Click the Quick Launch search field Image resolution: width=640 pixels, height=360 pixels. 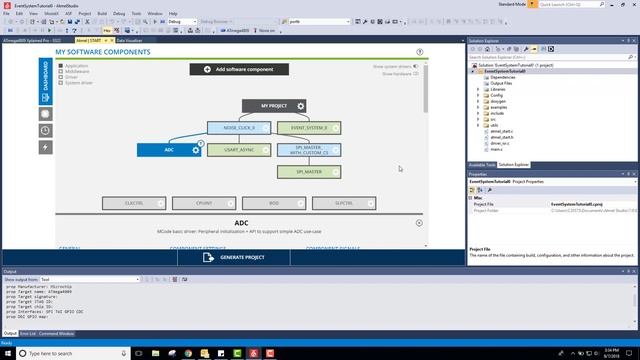[571, 4]
